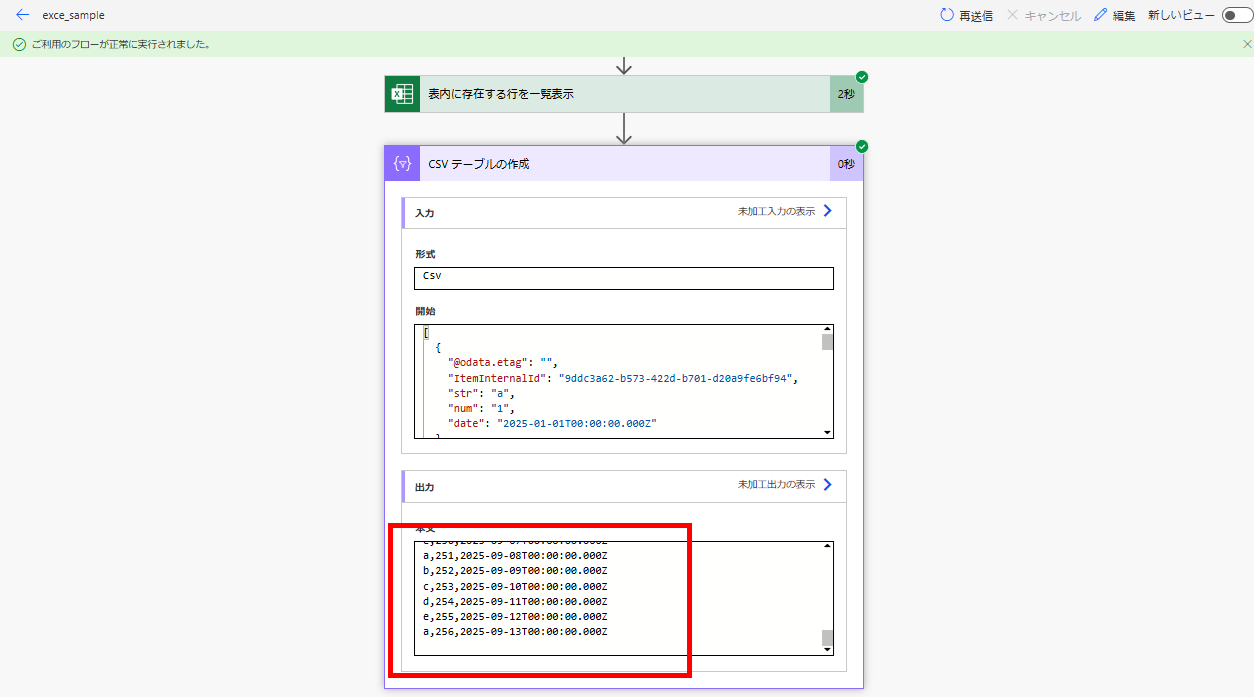The image size is (1254, 697).
Task: Toggle the 新しいビュー switch
Action: click(x=1237, y=15)
